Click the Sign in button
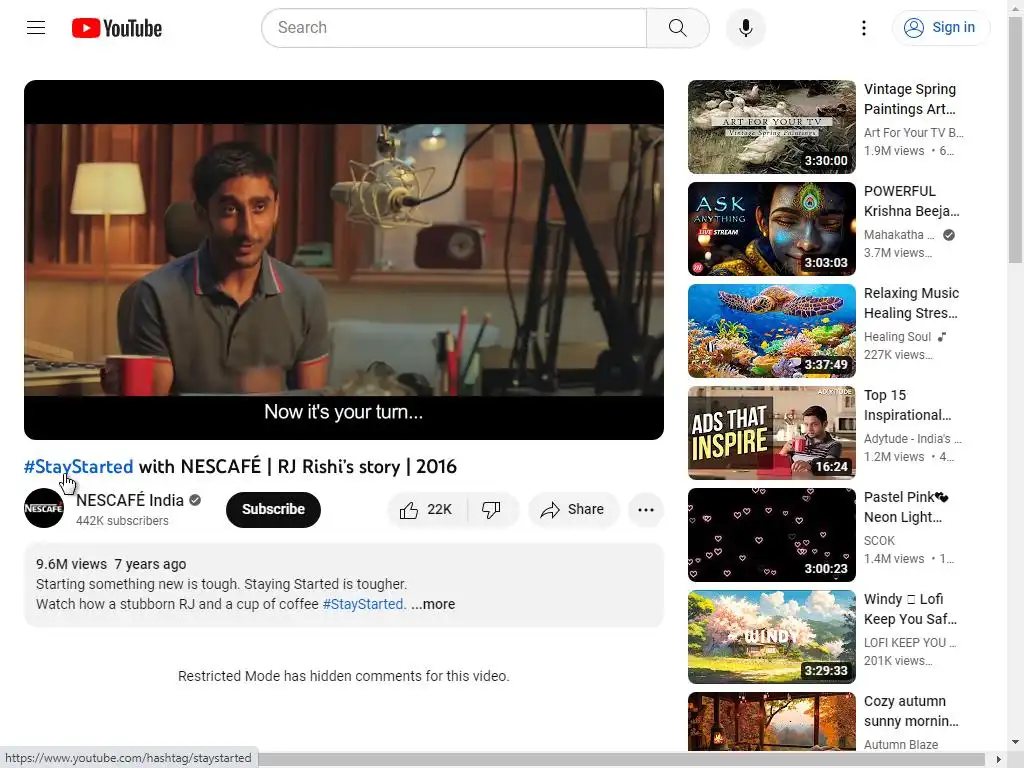The image size is (1024, 768). [940, 27]
